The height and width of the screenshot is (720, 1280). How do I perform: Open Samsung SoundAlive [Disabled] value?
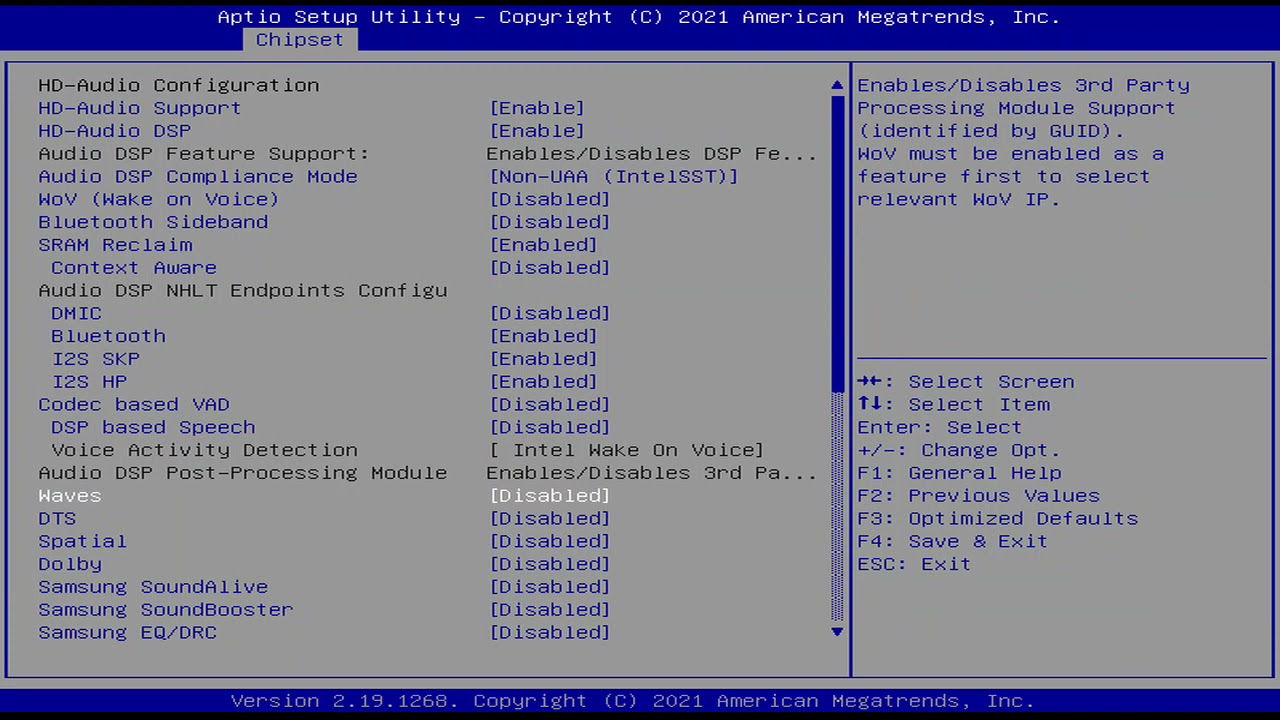point(550,587)
